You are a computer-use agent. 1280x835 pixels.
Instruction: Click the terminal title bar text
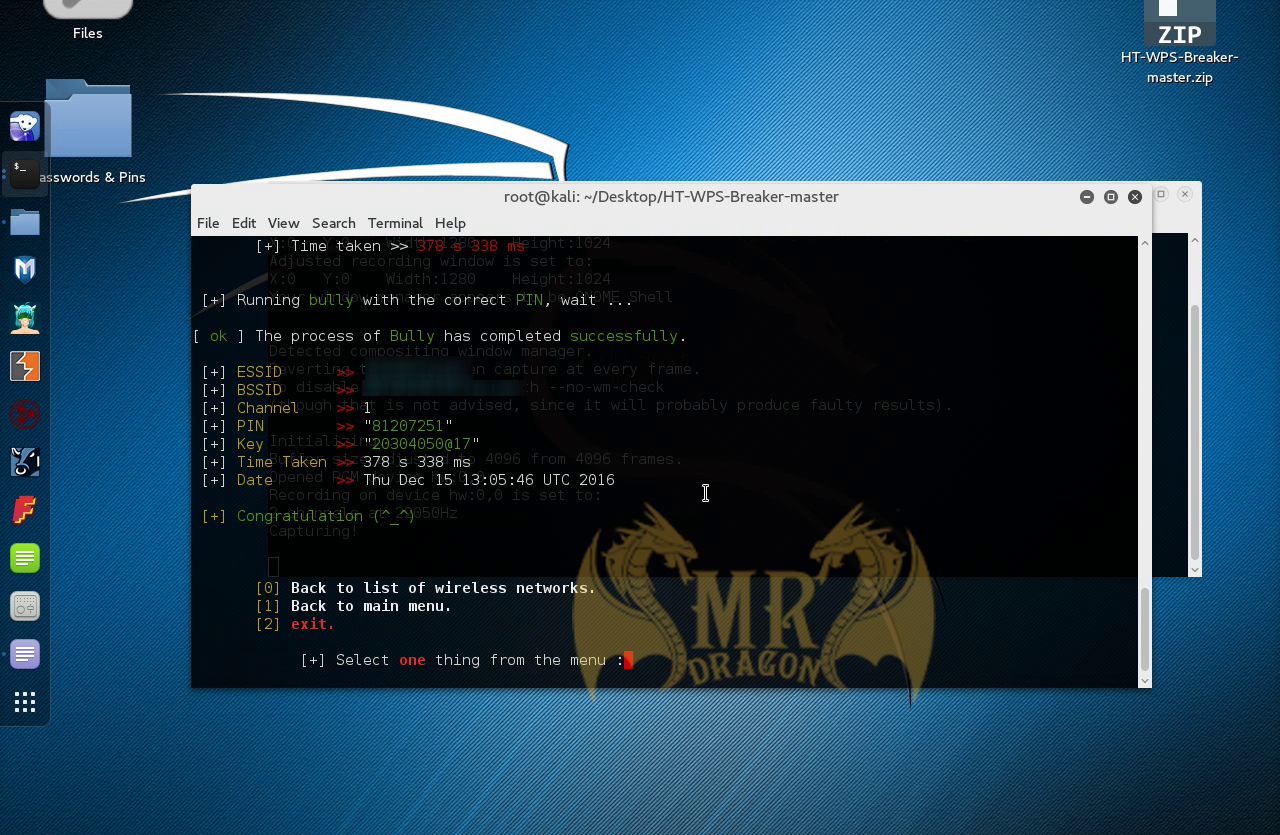[x=671, y=197]
